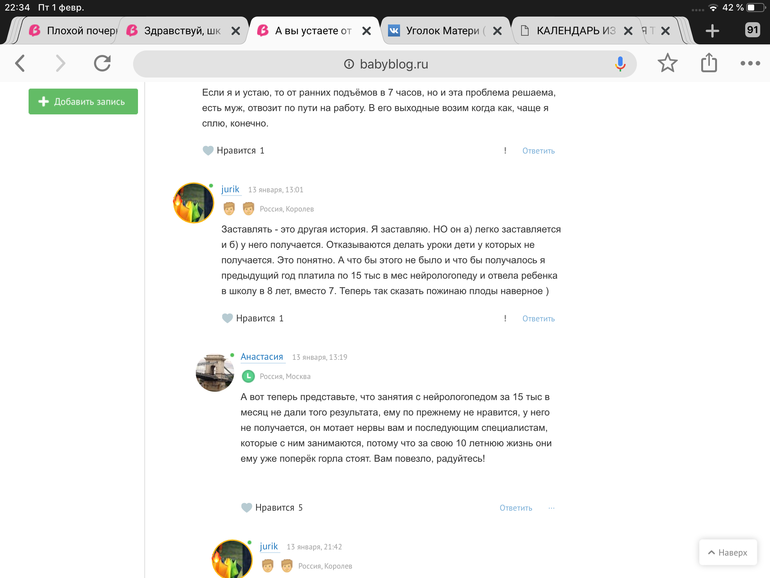Reply to Анастасия's comment via Ответить
This screenshot has height=578, width=770.
(516, 508)
